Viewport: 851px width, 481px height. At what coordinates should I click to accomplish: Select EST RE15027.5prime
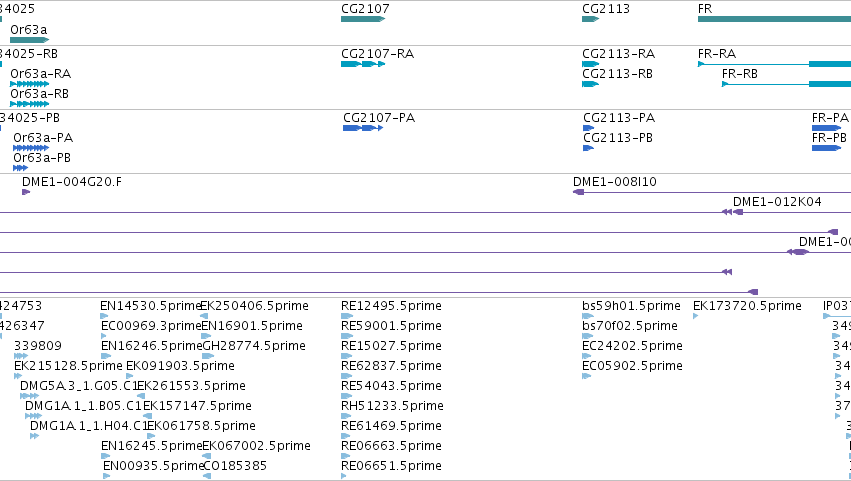[x=347, y=356]
